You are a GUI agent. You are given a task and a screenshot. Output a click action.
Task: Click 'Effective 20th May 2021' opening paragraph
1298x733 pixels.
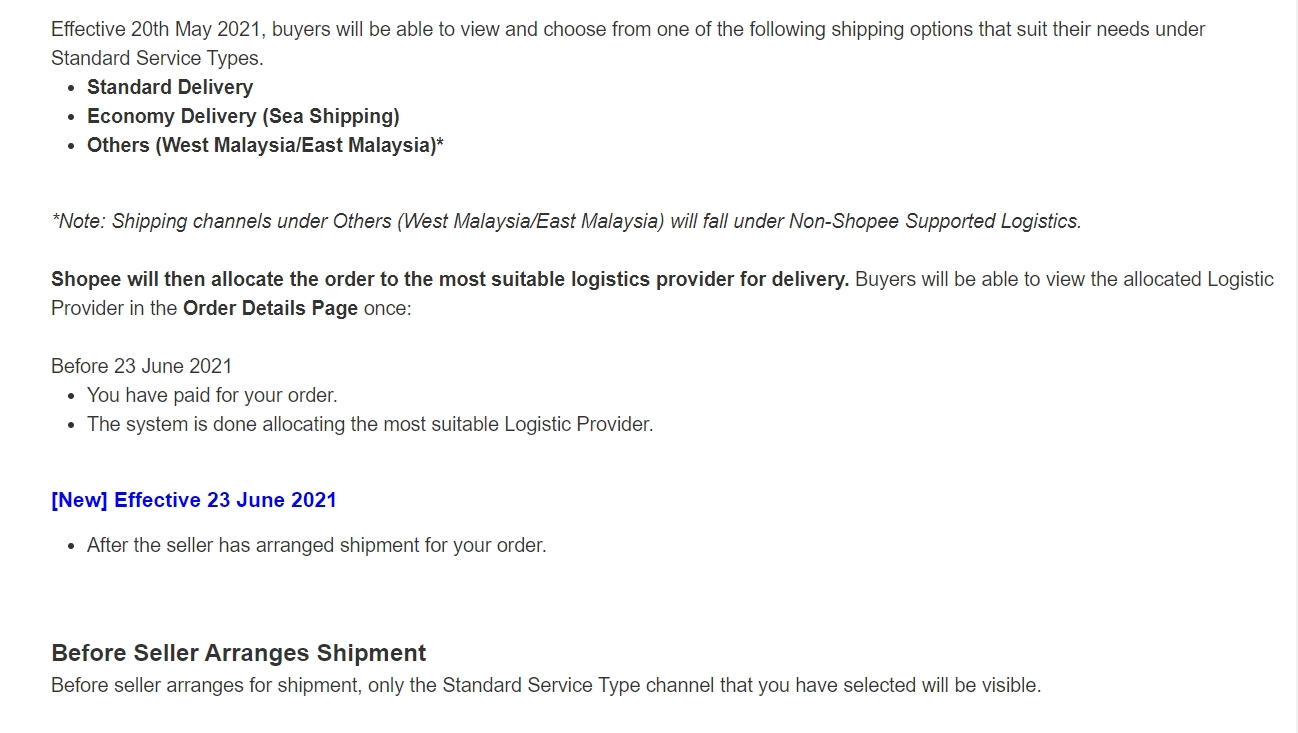coord(628,43)
